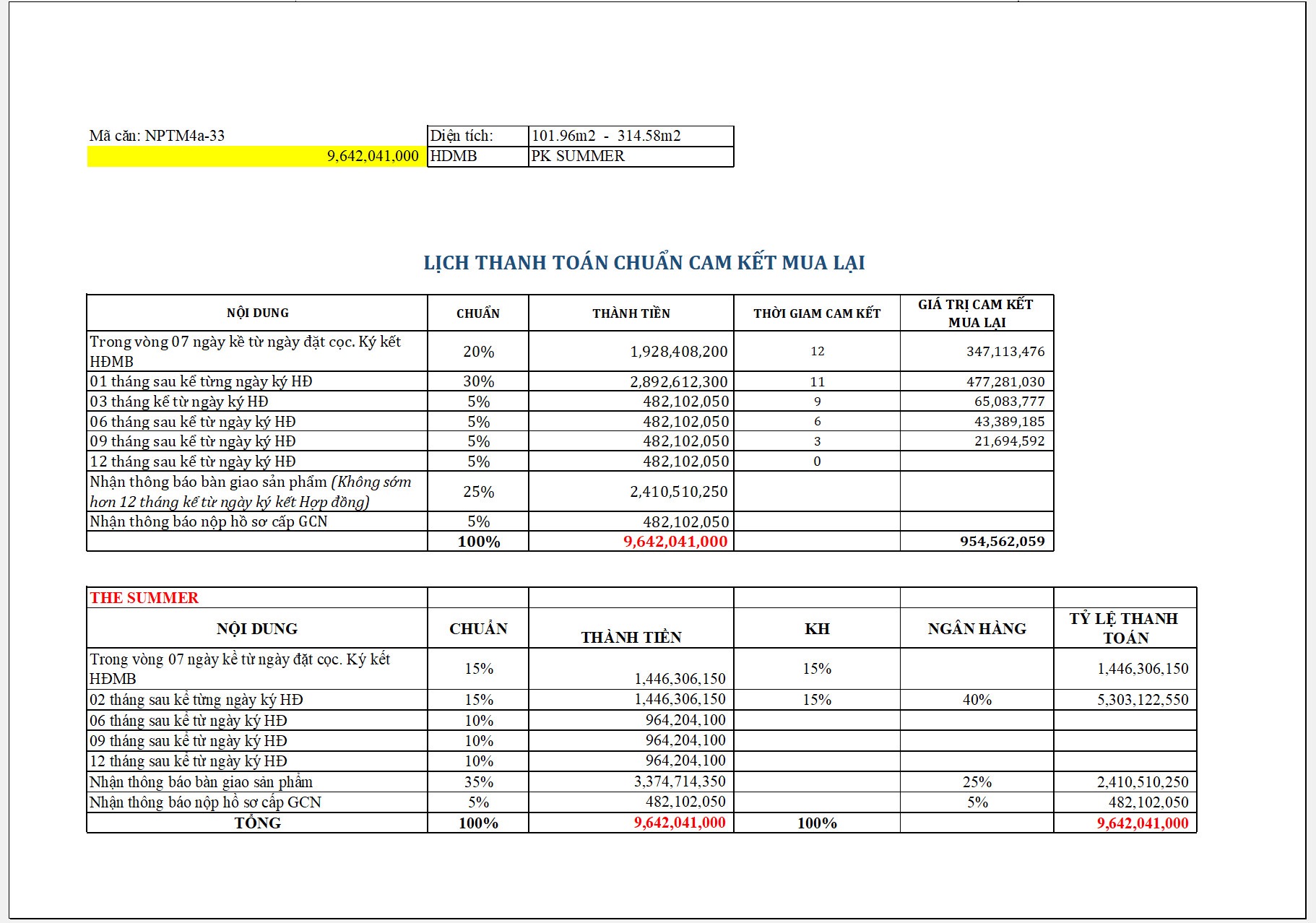The image size is (1316, 923).
Task: Select the 'NGÂN HÀNG' column header
Action: click(977, 629)
